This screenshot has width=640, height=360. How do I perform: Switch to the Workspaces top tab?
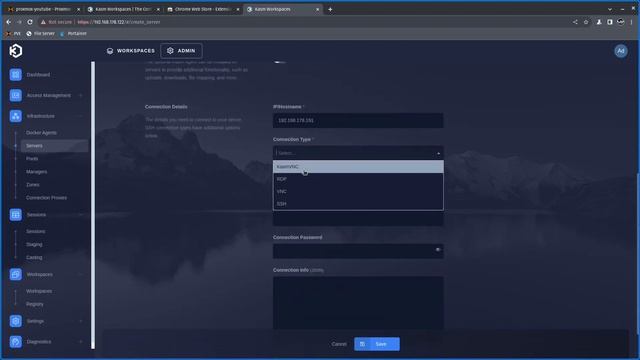[x=131, y=51]
